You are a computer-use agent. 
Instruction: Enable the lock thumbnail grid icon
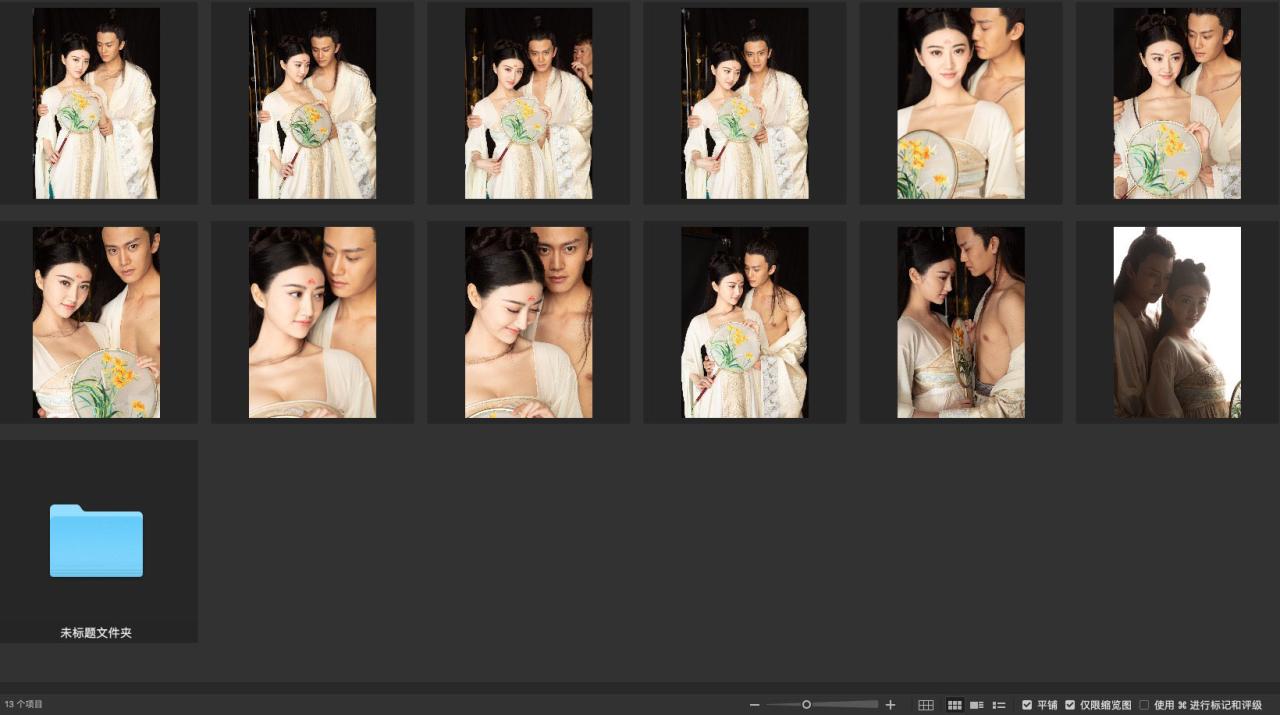(x=926, y=705)
